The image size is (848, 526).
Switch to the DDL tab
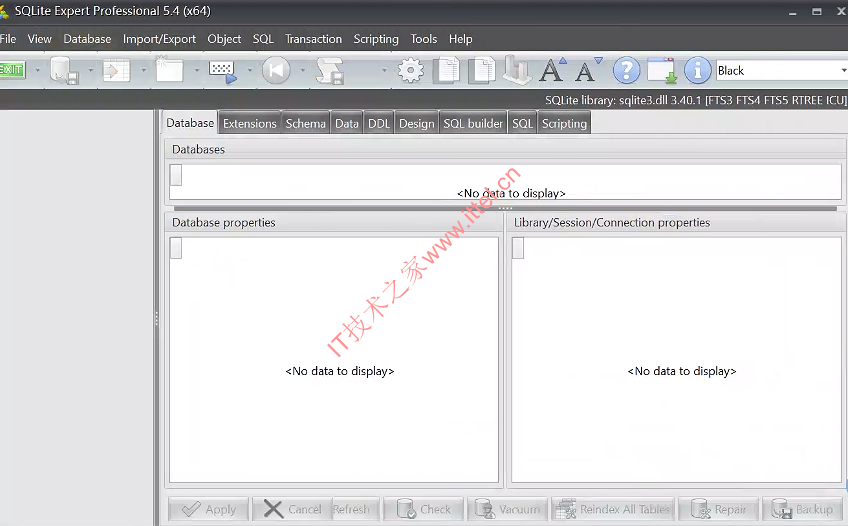coord(379,123)
